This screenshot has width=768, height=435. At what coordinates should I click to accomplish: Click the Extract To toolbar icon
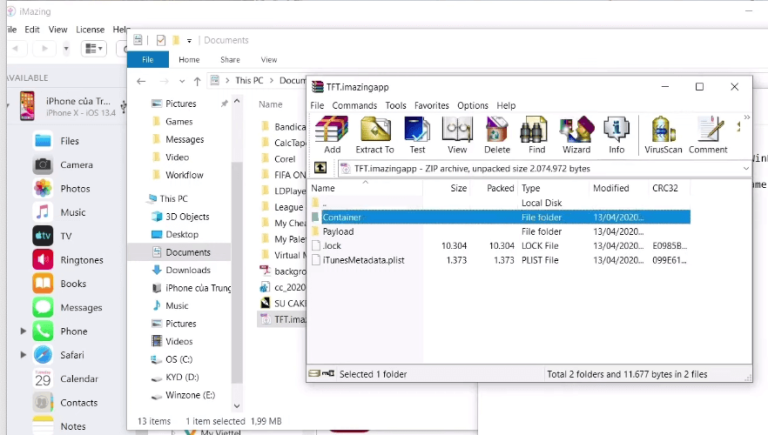click(375, 134)
